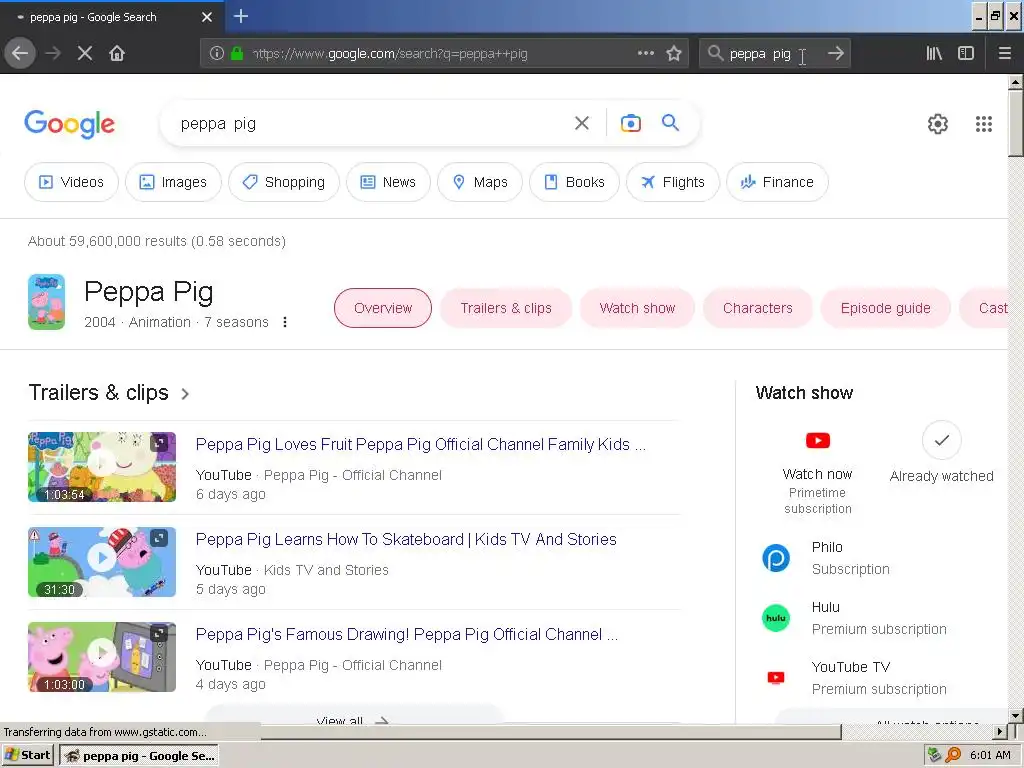
Task: Switch to Books results
Action: [x=574, y=182]
